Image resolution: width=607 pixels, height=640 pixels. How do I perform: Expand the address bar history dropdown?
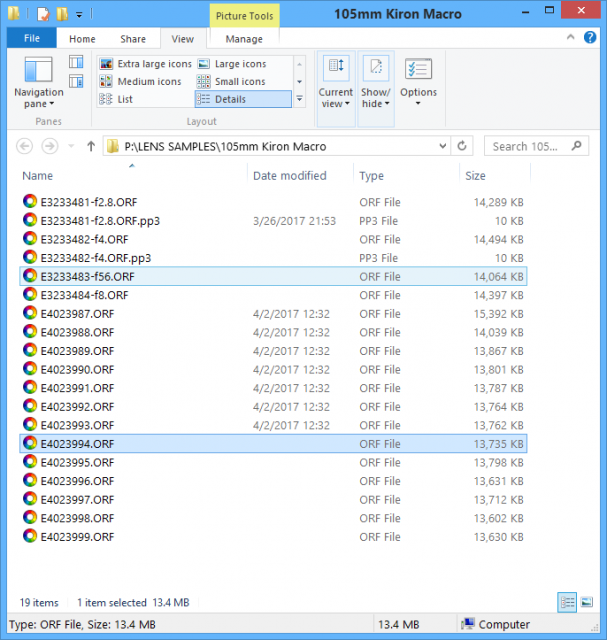pyautogui.click(x=442, y=146)
